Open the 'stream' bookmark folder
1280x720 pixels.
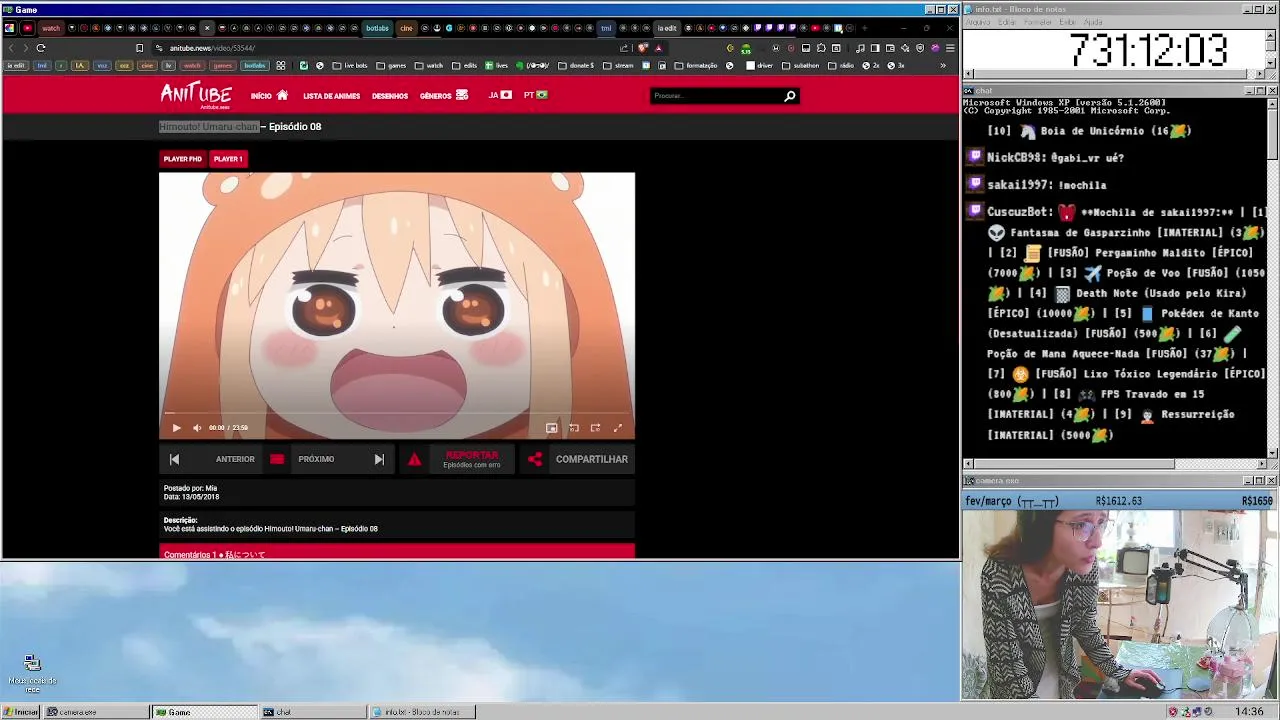point(618,66)
